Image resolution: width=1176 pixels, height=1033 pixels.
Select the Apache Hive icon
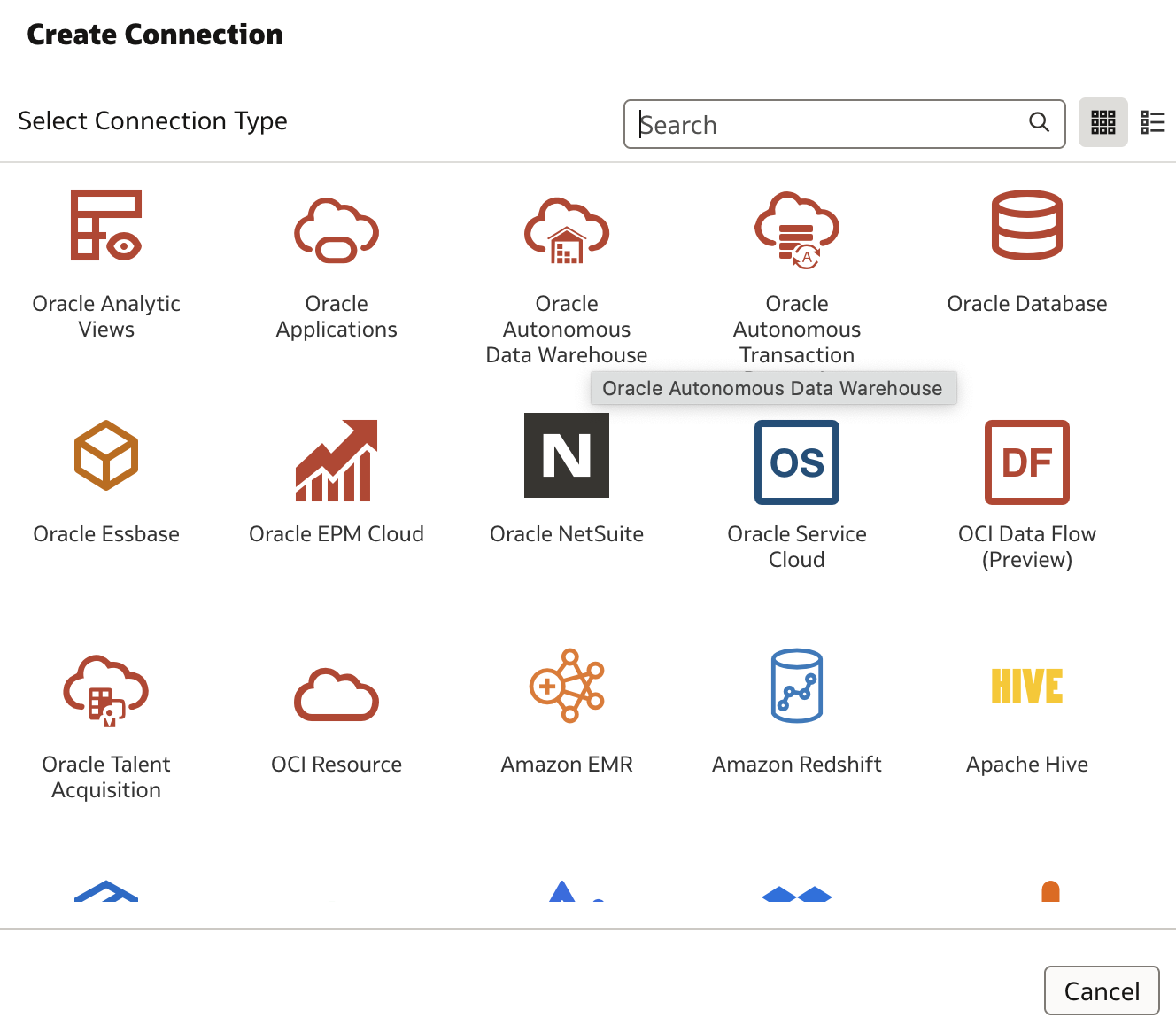pos(1027,686)
